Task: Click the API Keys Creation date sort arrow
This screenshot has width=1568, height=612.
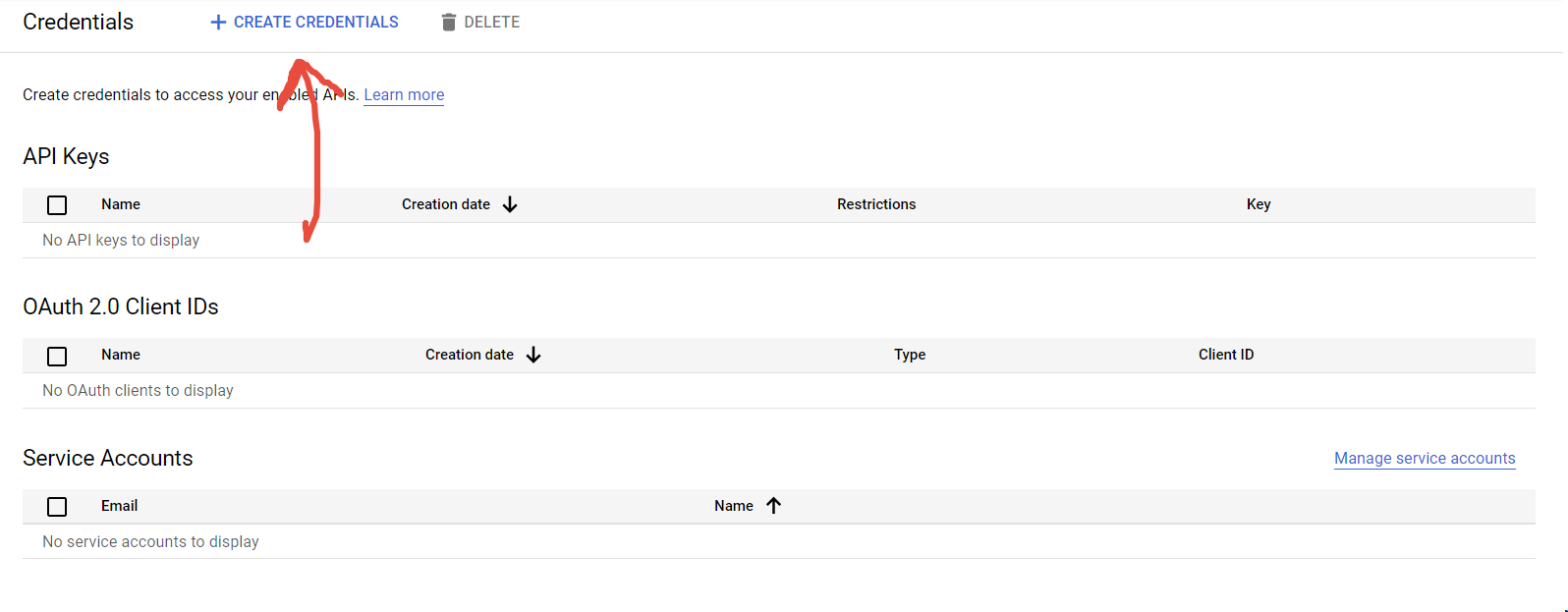Action: click(510, 204)
